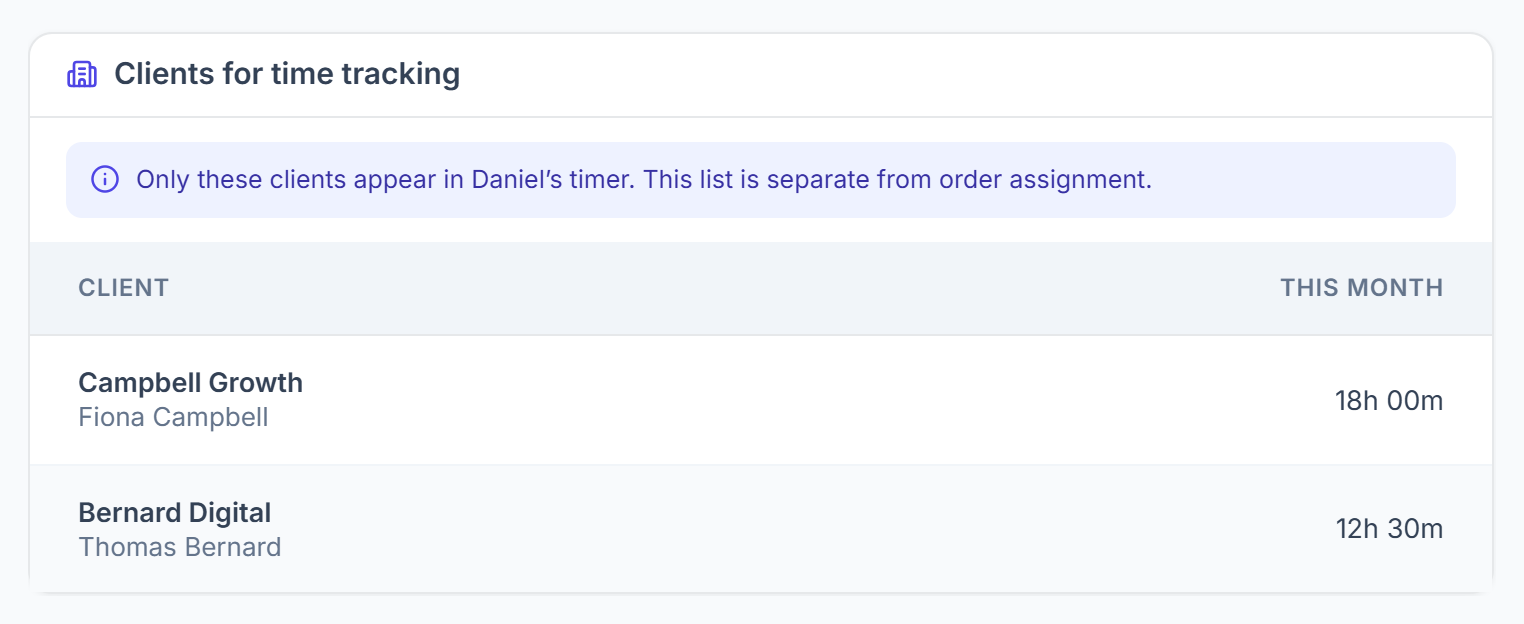Select the info banner about Daniel's timer
The height and width of the screenshot is (624, 1524).
(761, 180)
